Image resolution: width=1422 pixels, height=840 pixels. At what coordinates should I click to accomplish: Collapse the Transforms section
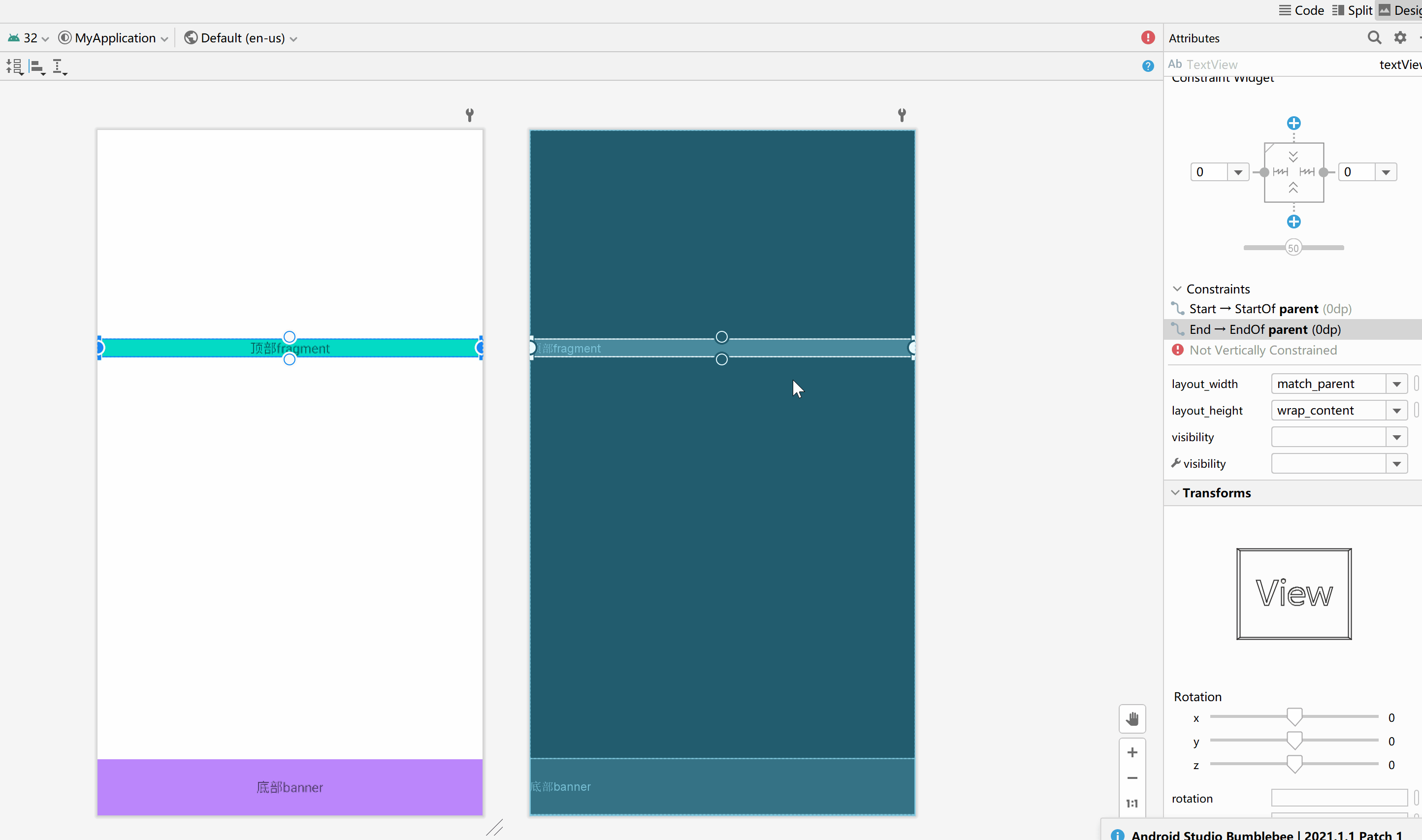coord(1175,492)
